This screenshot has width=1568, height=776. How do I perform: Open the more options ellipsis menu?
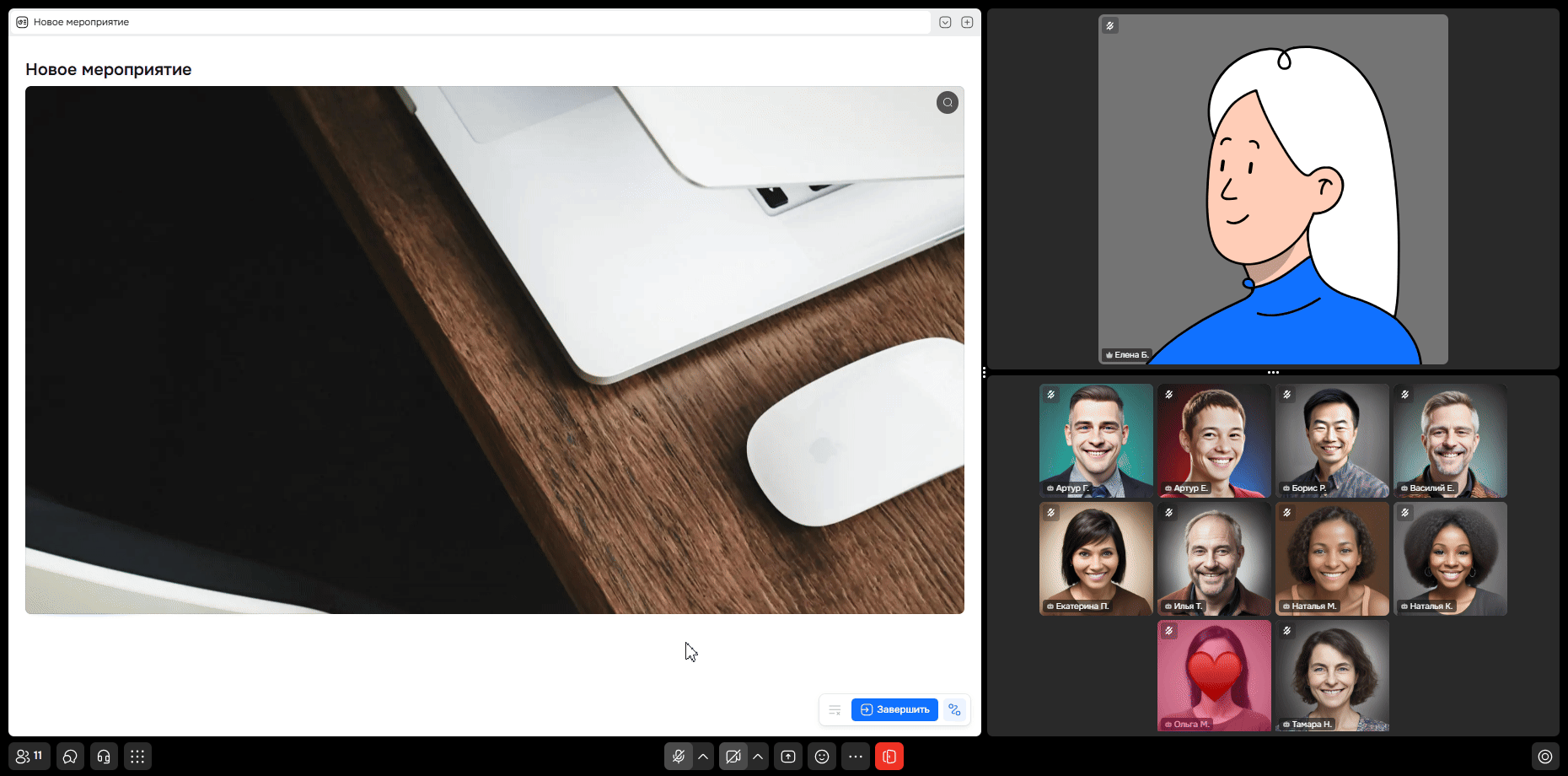pyautogui.click(x=856, y=757)
